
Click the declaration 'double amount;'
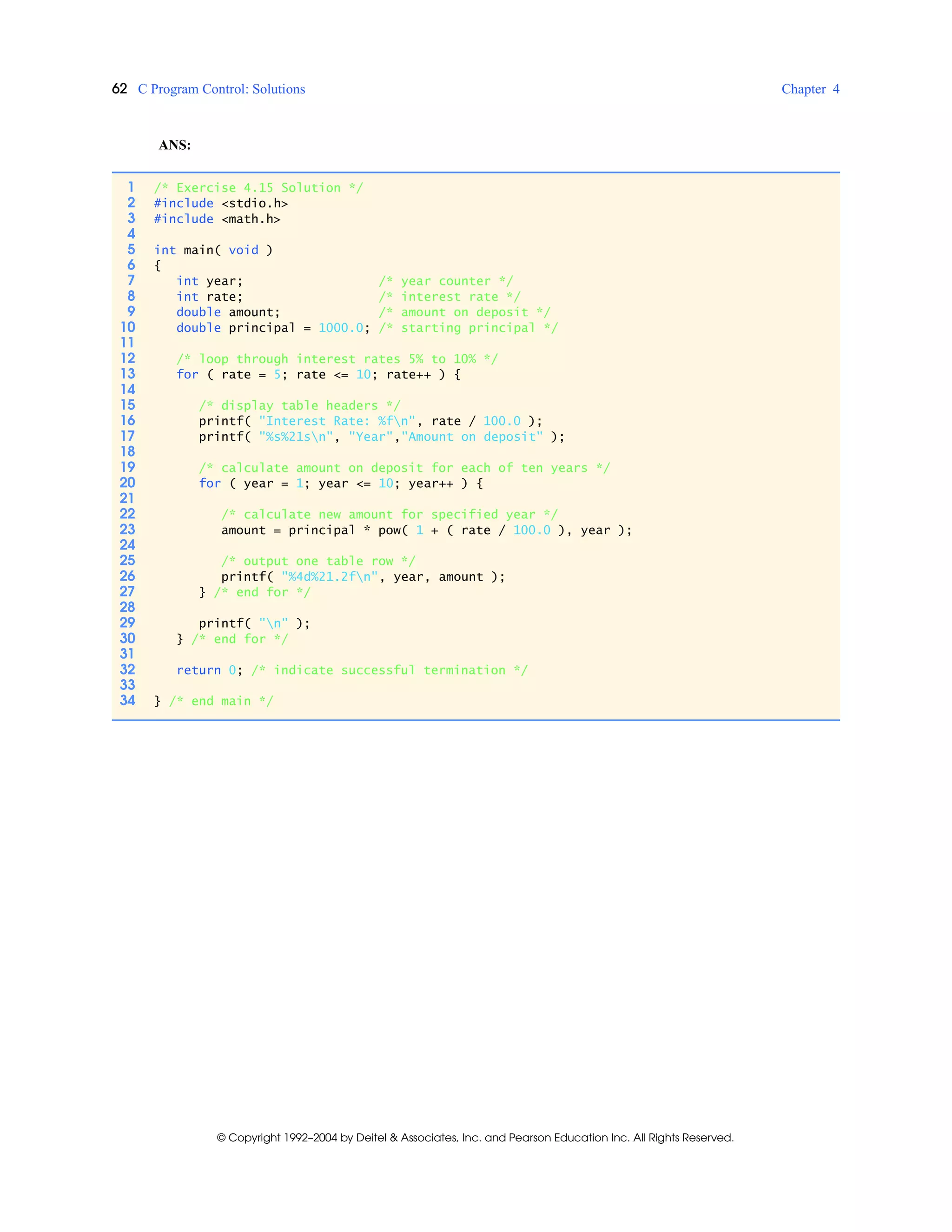click(228, 312)
